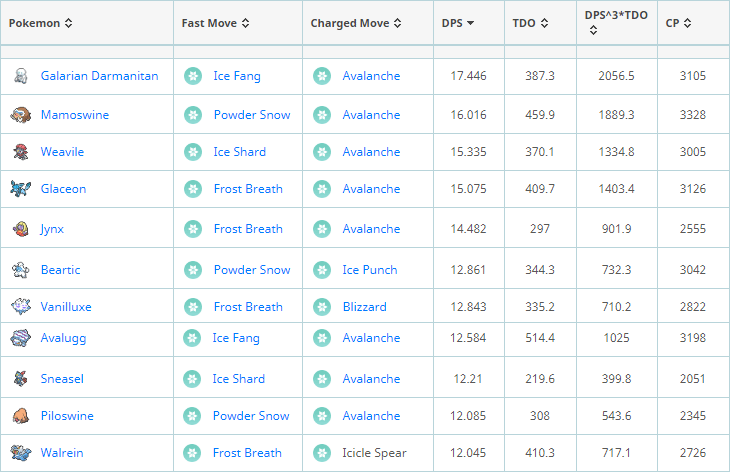Click Weavile sprite icon

(20, 152)
